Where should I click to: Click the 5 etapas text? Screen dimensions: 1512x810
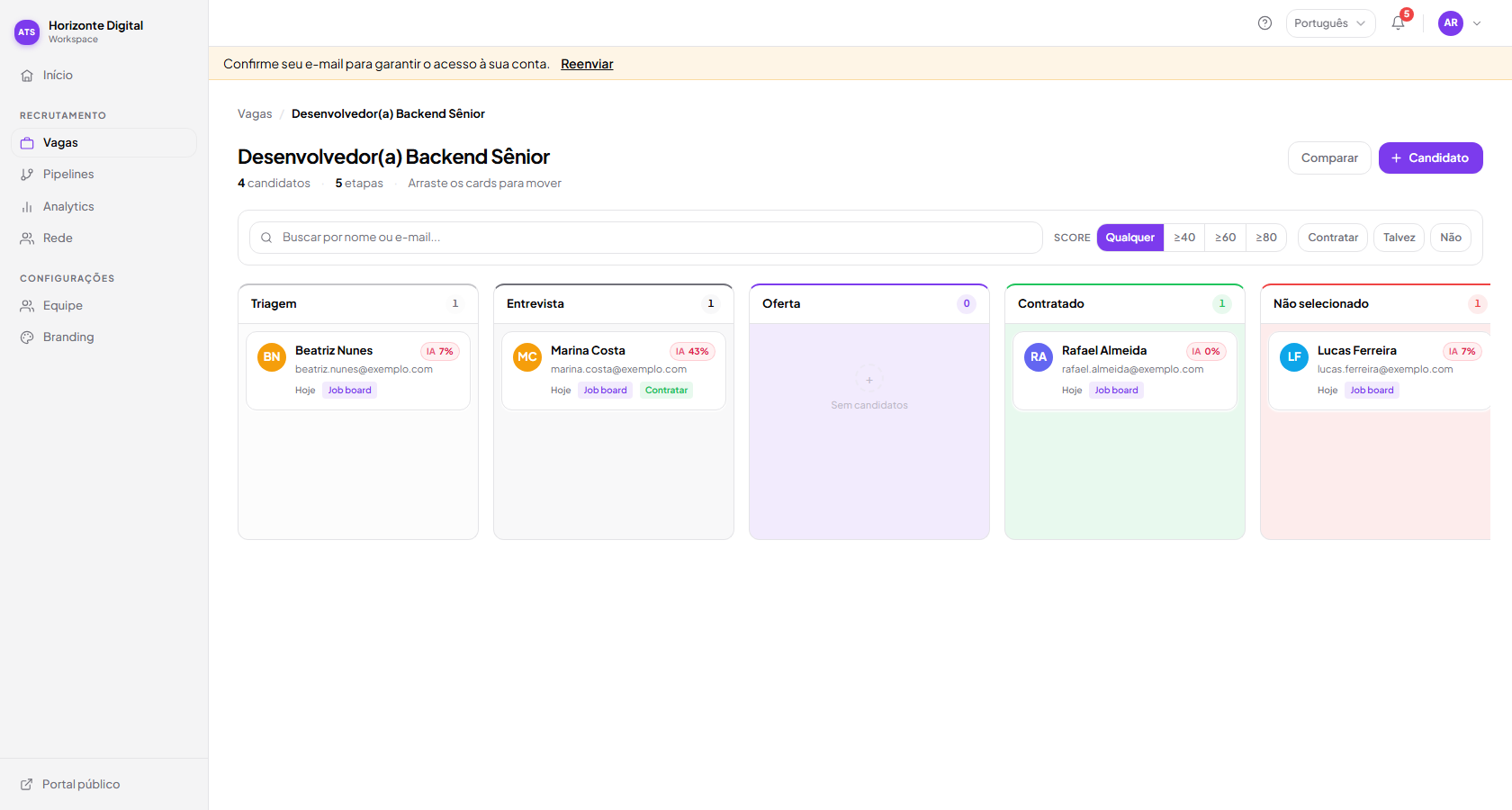[x=359, y=183]
